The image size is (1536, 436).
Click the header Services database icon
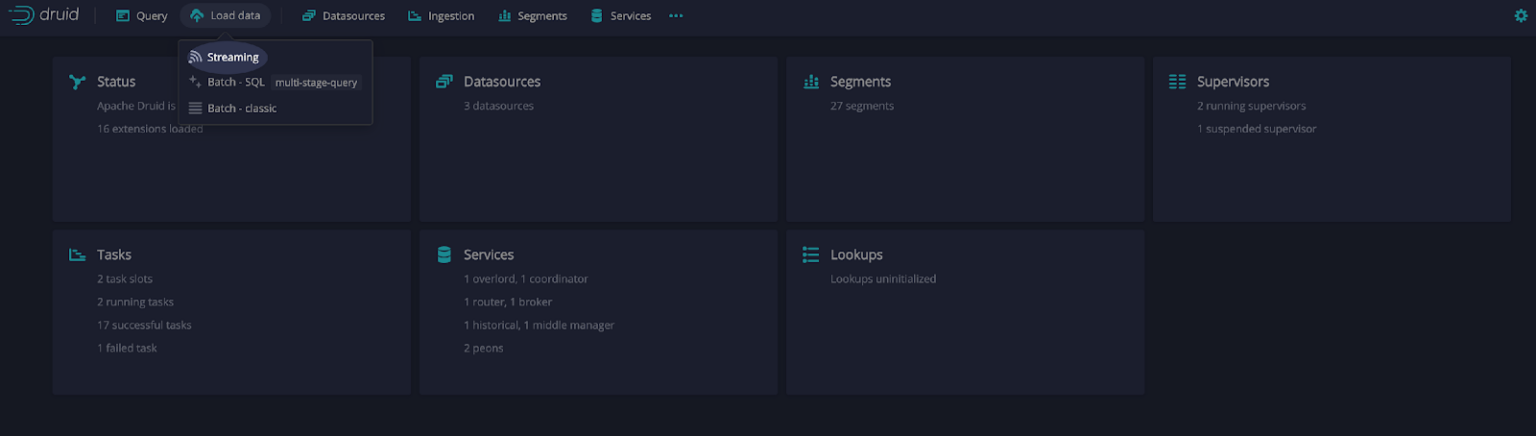597,16
